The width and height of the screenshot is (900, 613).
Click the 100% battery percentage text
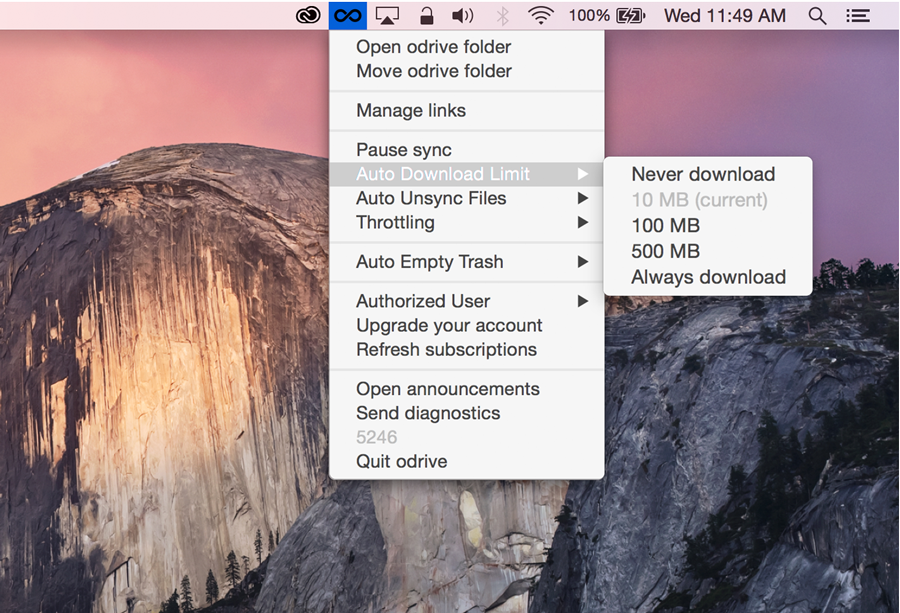(589, 15)
